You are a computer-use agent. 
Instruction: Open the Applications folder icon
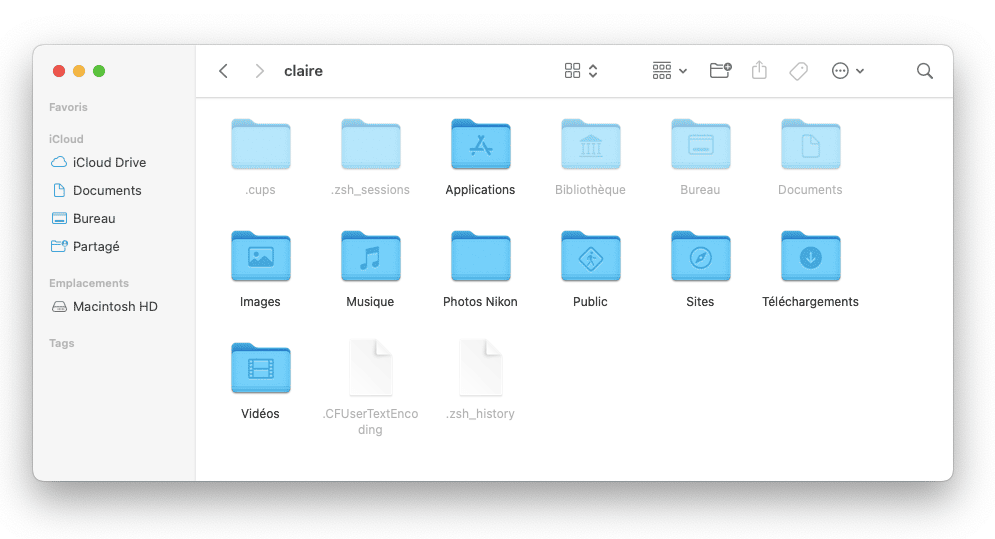pyautogui.click(x=480, y=145)
